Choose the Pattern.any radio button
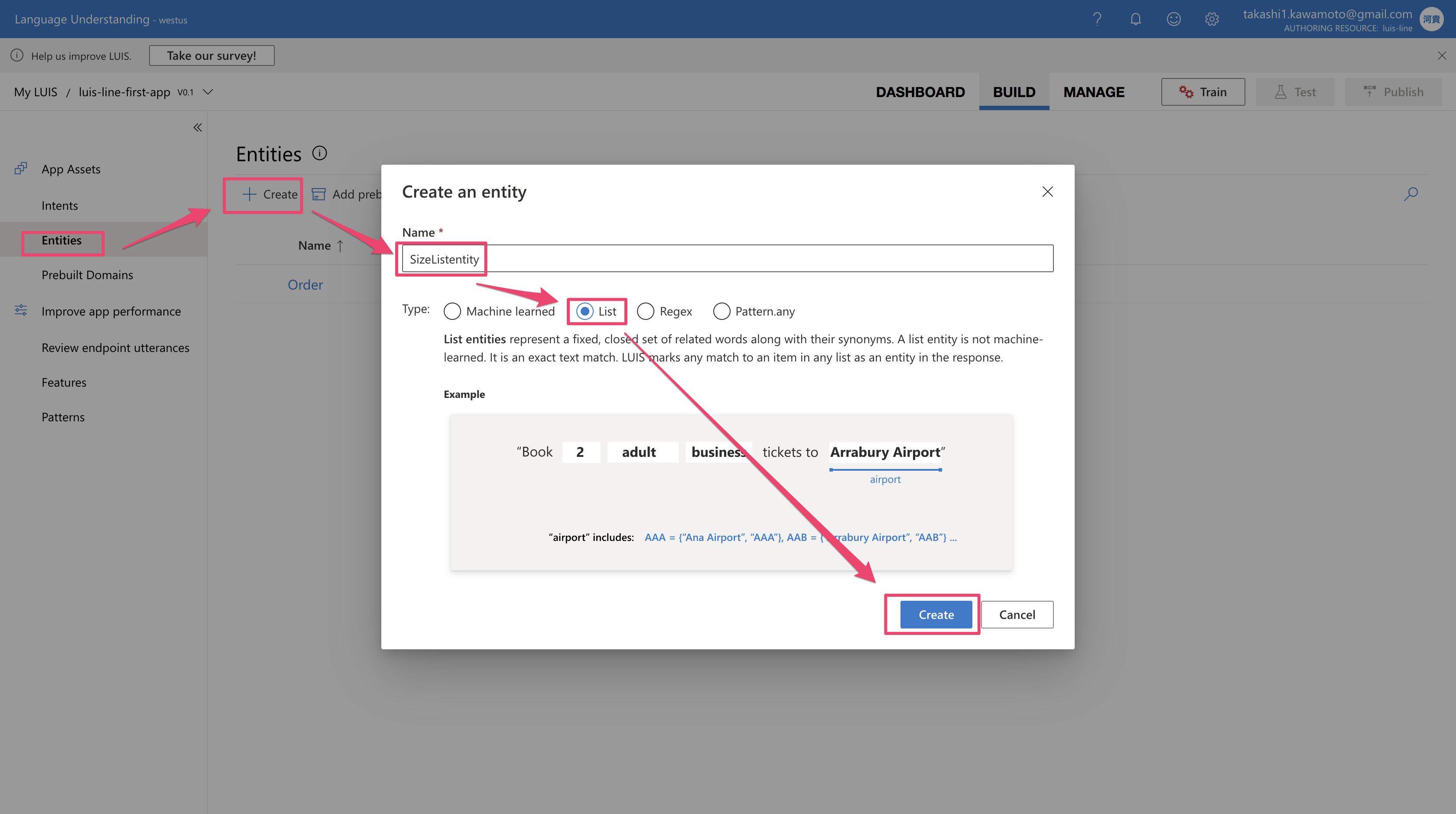This screenshot has height=814, width=1456. pyautogui.click(x=721, y=312)
